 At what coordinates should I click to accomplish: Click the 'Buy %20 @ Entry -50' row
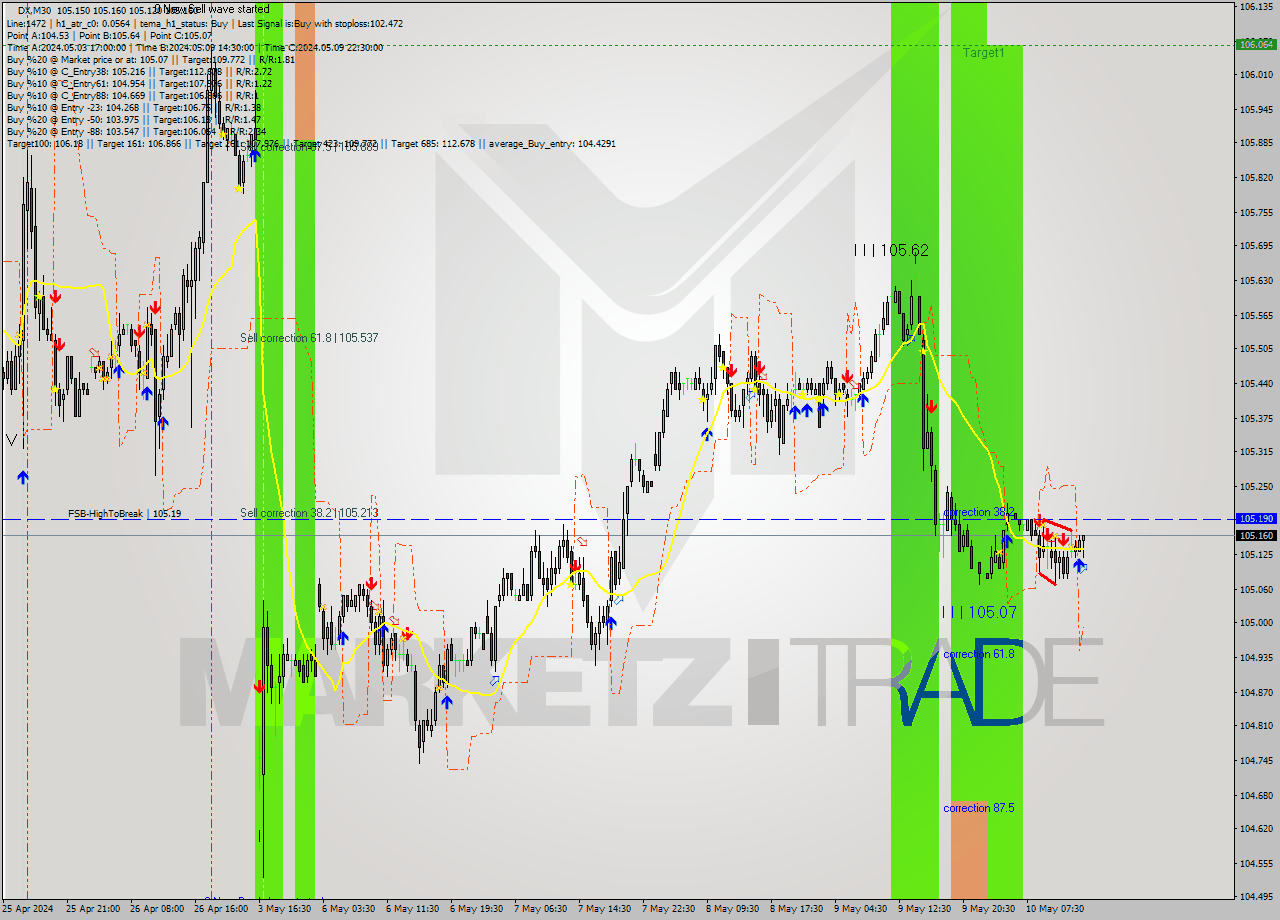click(133, 120)
